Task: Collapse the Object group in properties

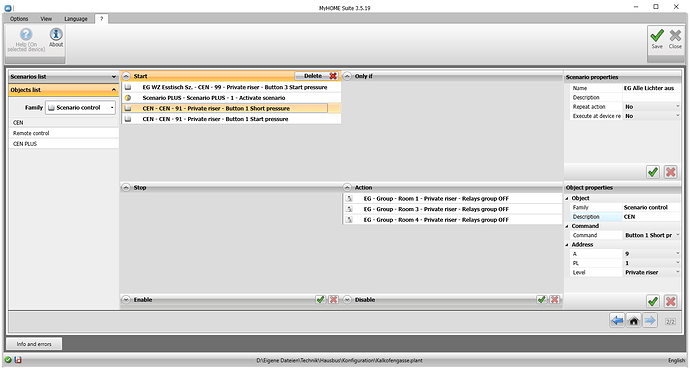Action: coord(567,199)
